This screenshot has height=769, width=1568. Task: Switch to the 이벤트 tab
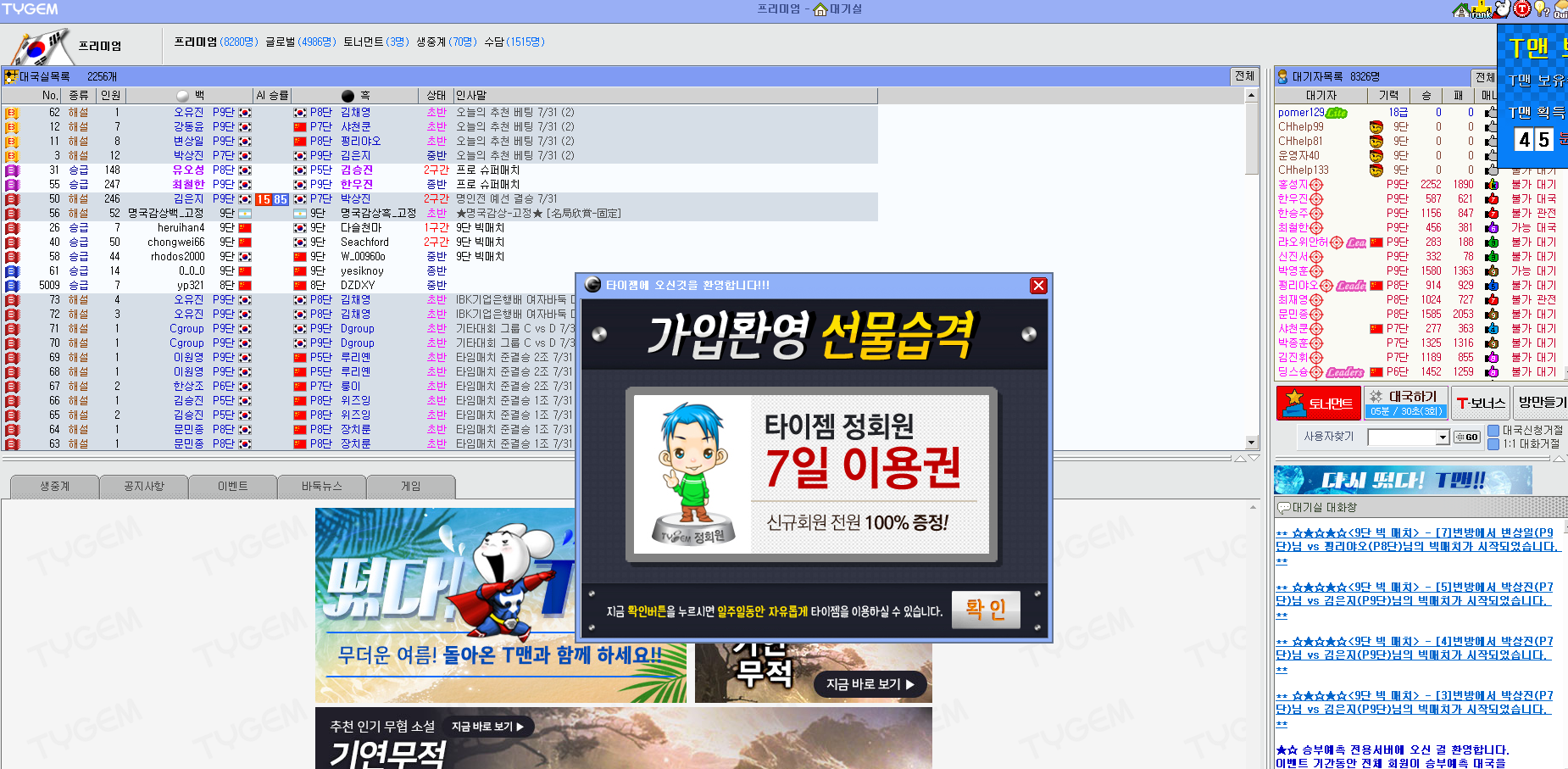click(x=232, y=486)
